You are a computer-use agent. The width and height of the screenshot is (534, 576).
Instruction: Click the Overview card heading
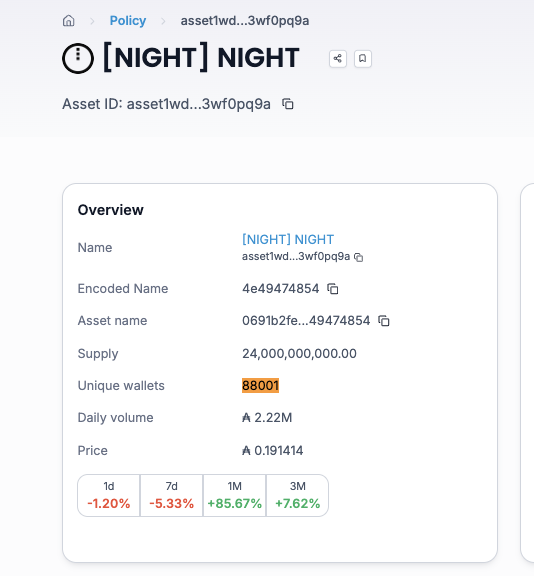(x=111, y=210)
